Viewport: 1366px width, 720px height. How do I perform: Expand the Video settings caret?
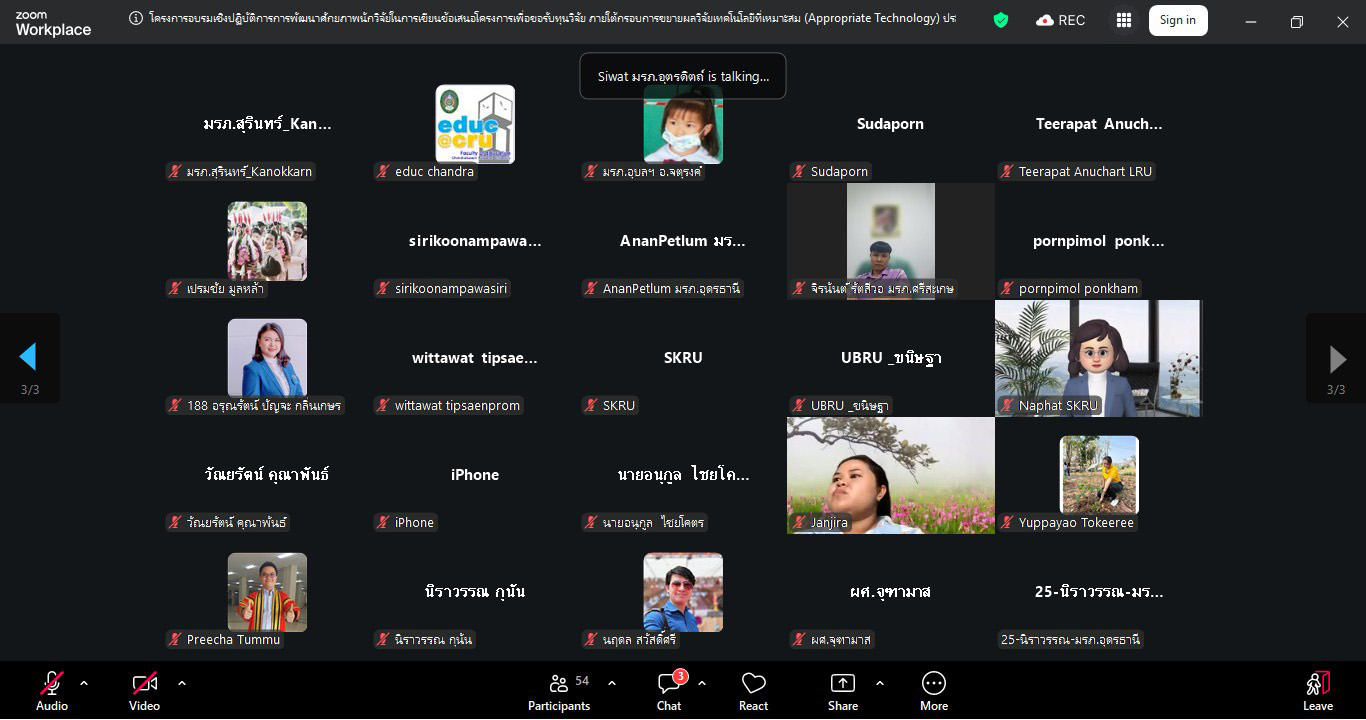[182, 683]
